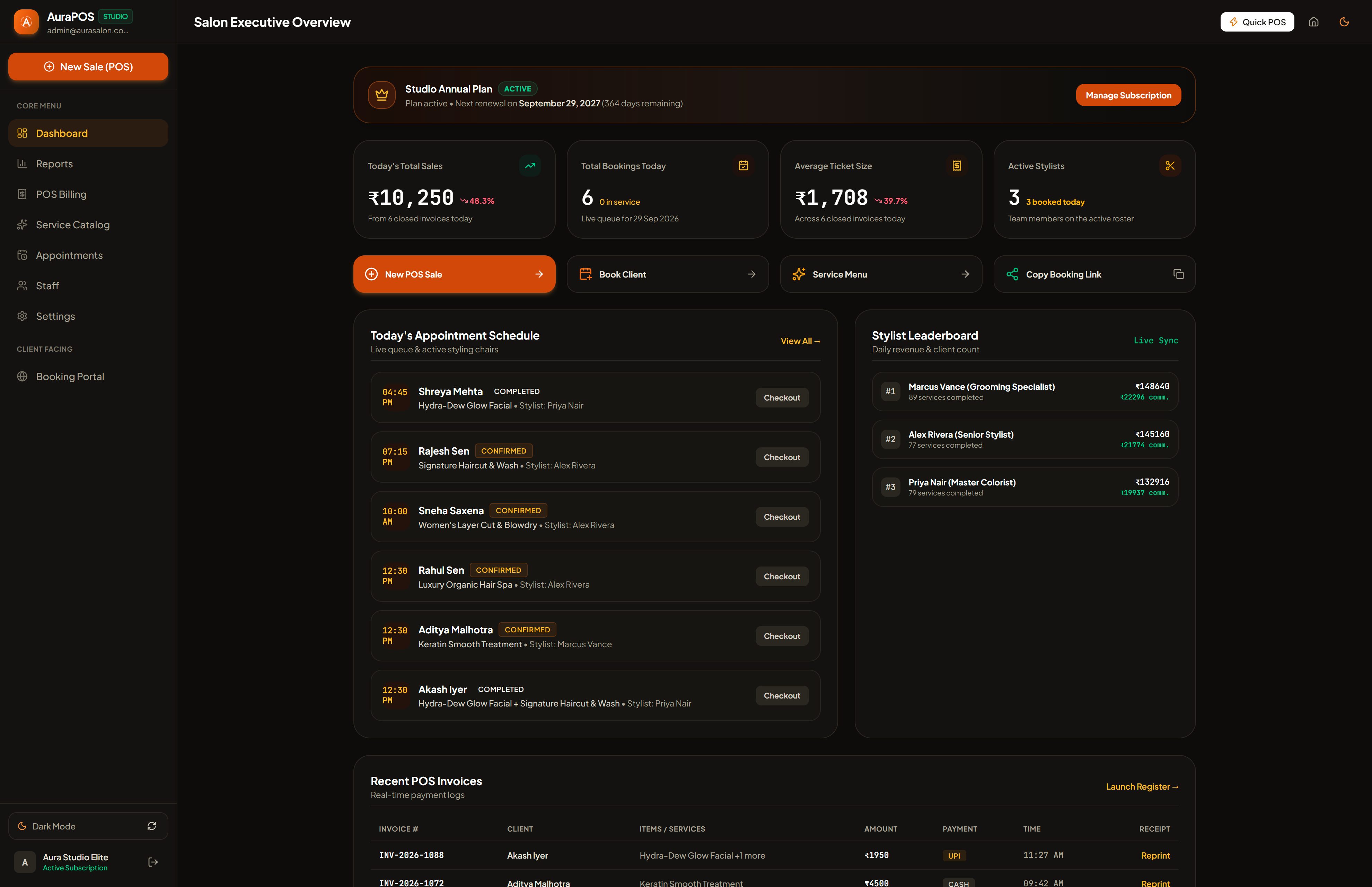Go to Service Catalog
The width and height of the screenshot is (1372, 887).
[x=88, y=225]
